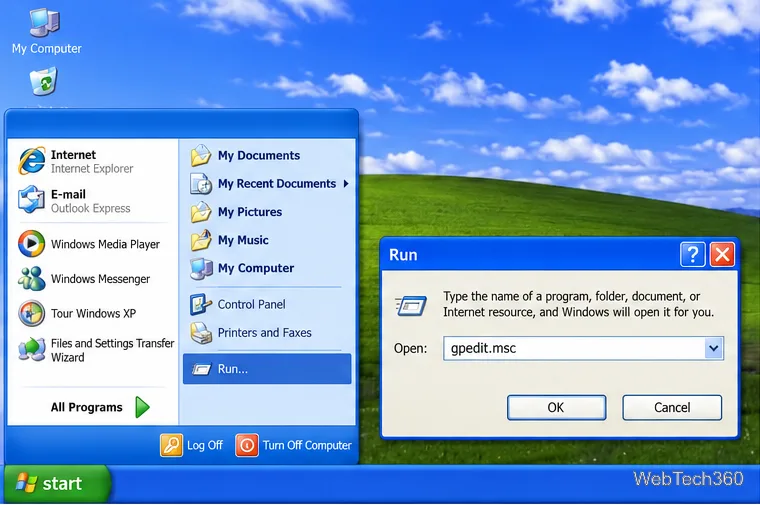Select My Documents label
760x505 pixels.
pyautogui.click(x=259, y=156)
